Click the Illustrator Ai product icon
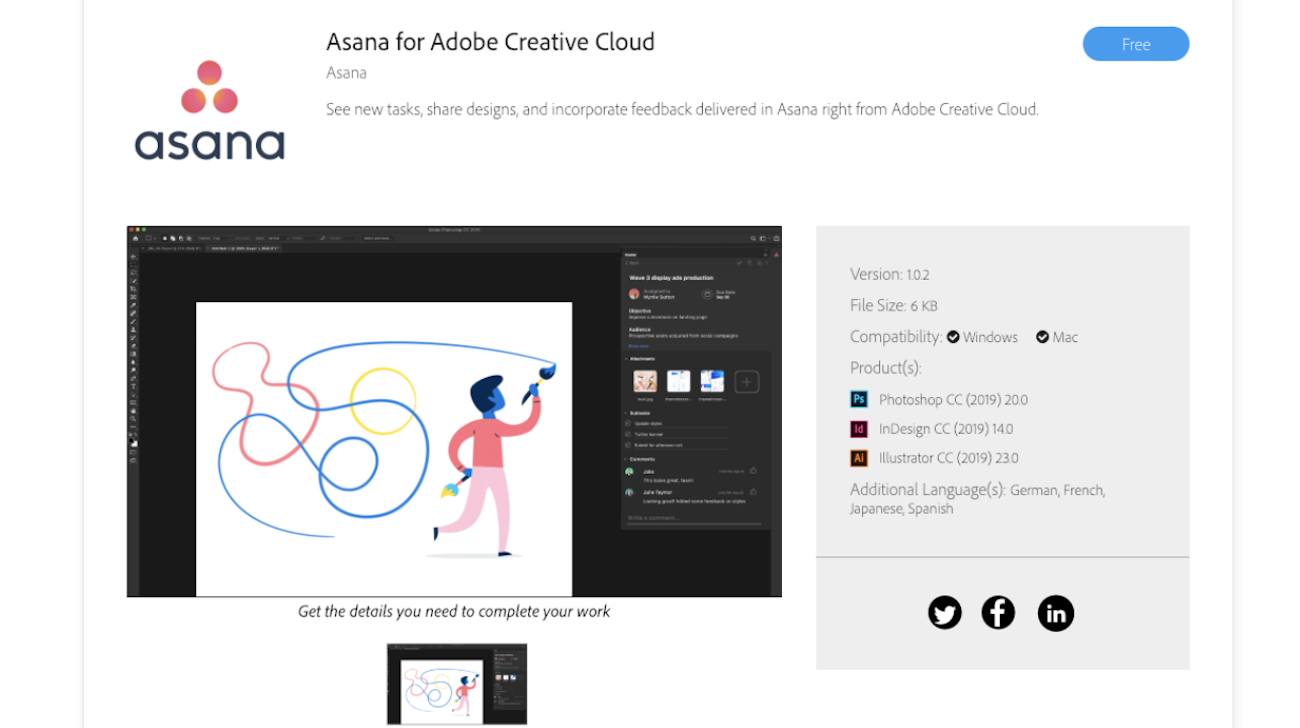Screen dimensions: 1300x728 pos(859,458)
